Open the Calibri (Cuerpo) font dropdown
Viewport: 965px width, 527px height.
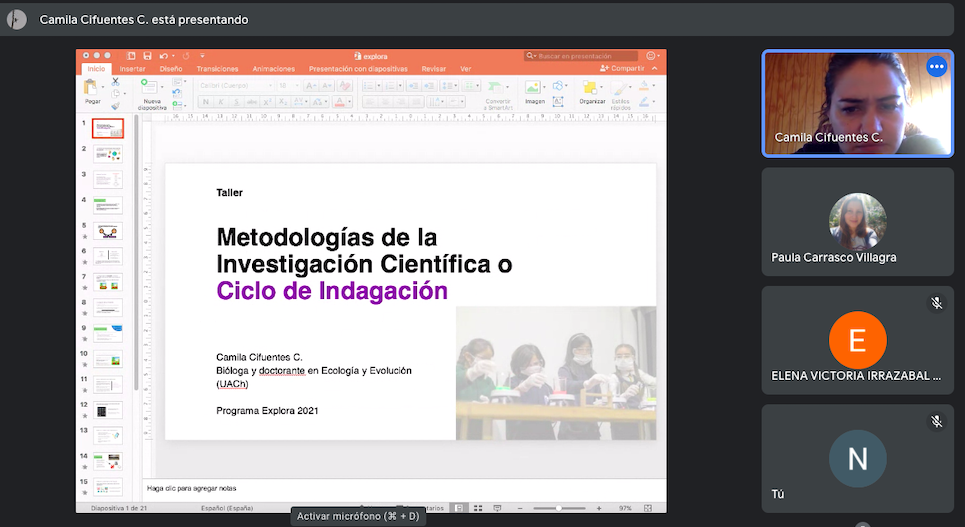236,86
